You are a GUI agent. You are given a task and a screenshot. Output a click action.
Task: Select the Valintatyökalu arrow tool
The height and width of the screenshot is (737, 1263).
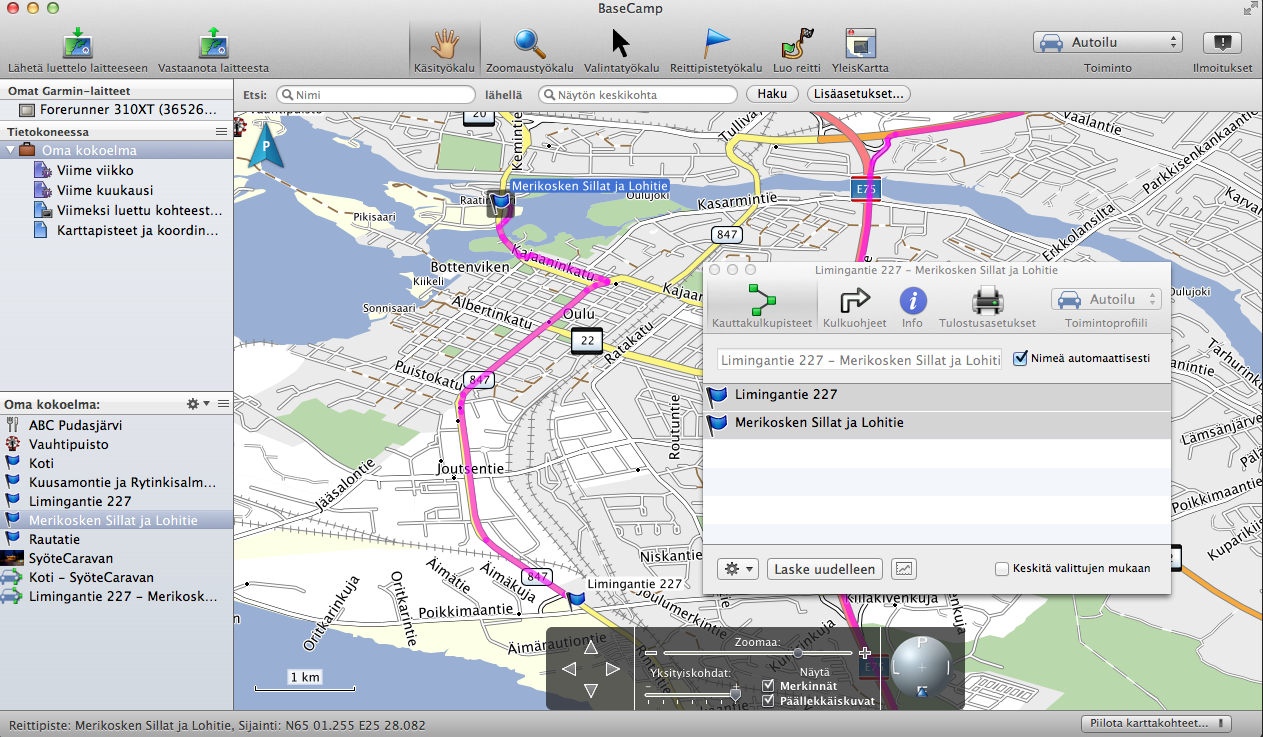point(621,44)
